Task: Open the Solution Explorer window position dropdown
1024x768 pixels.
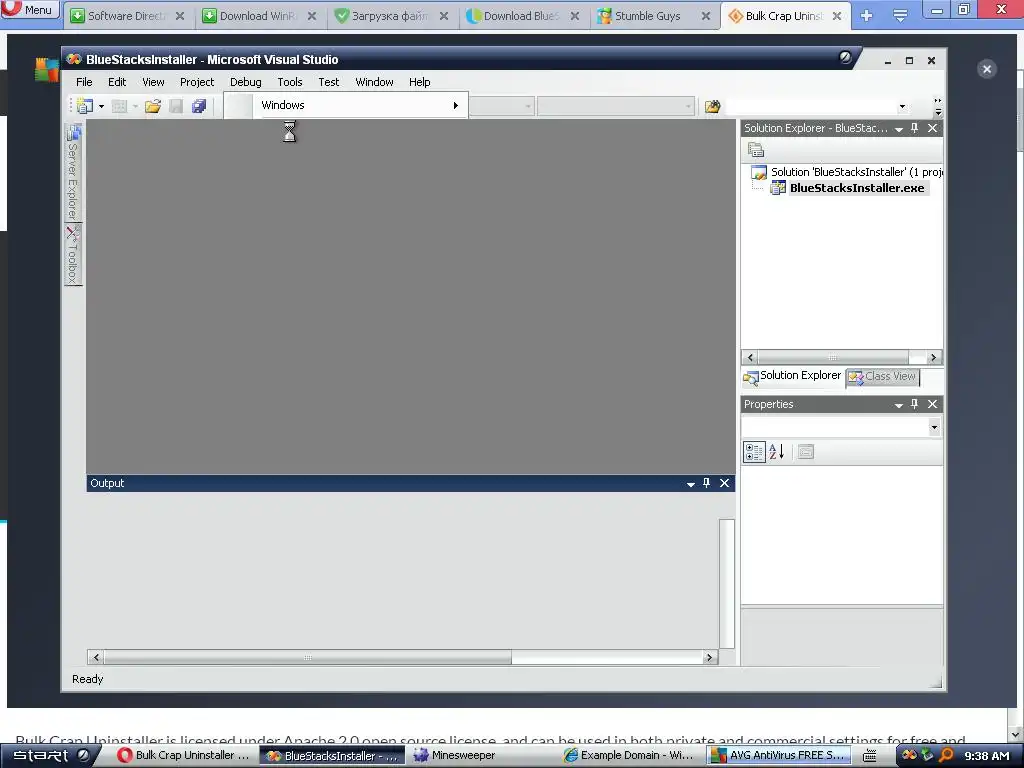Action: point(899,129)
